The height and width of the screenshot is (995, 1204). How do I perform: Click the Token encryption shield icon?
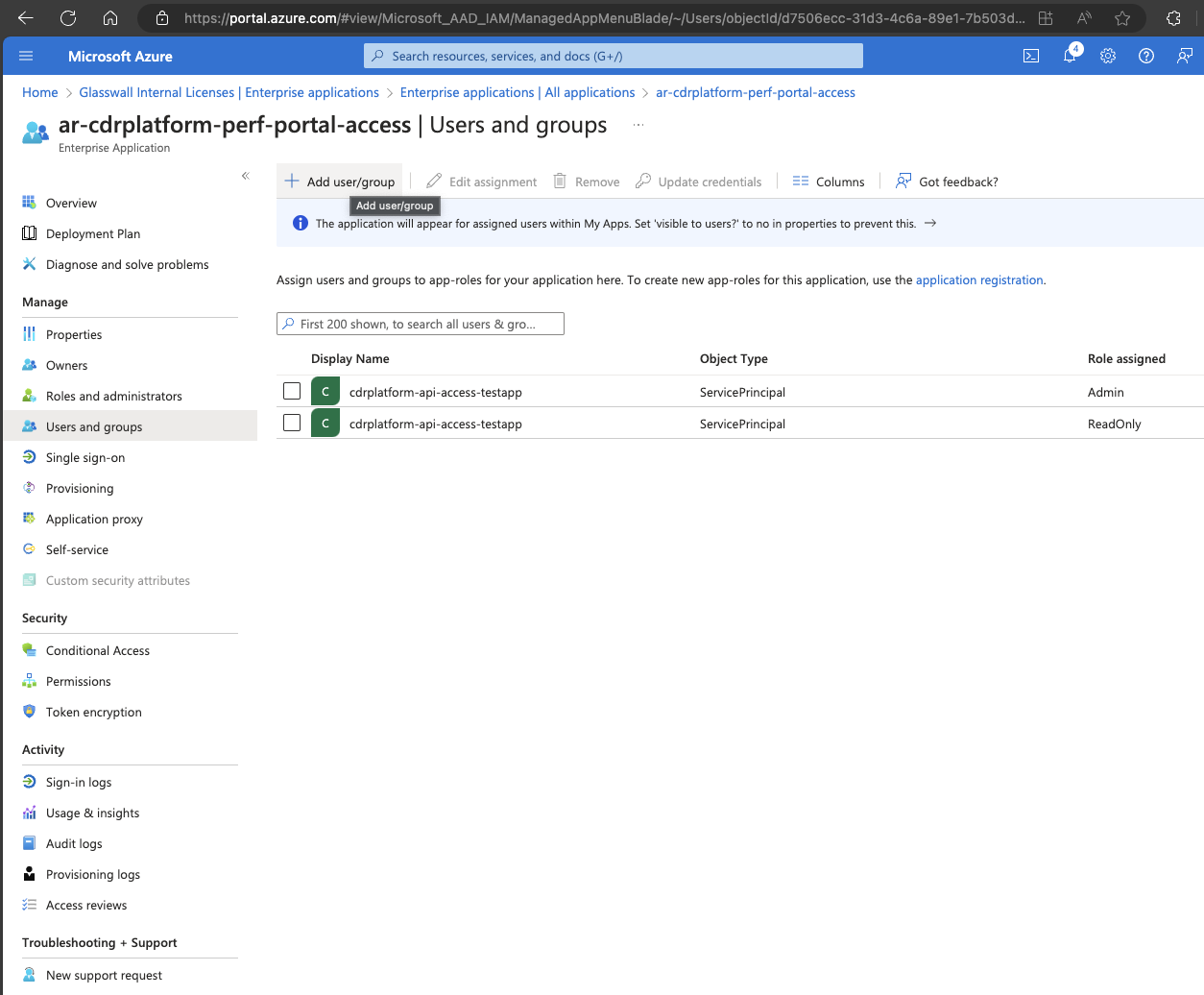point(29,712)
